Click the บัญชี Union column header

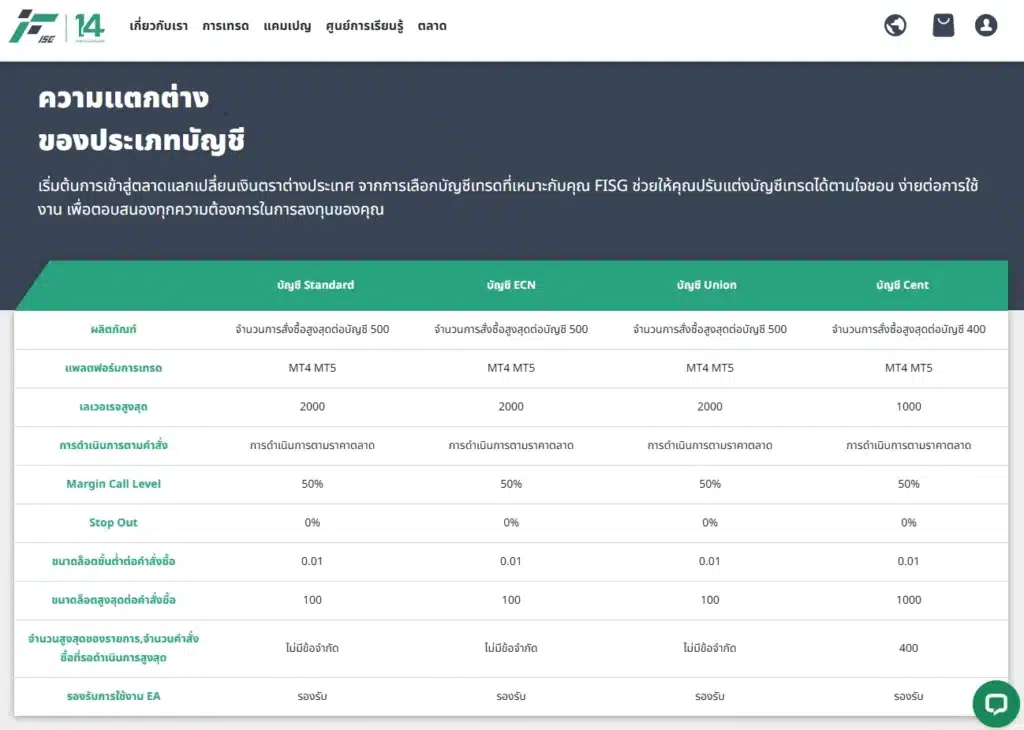tap(709, 285)
